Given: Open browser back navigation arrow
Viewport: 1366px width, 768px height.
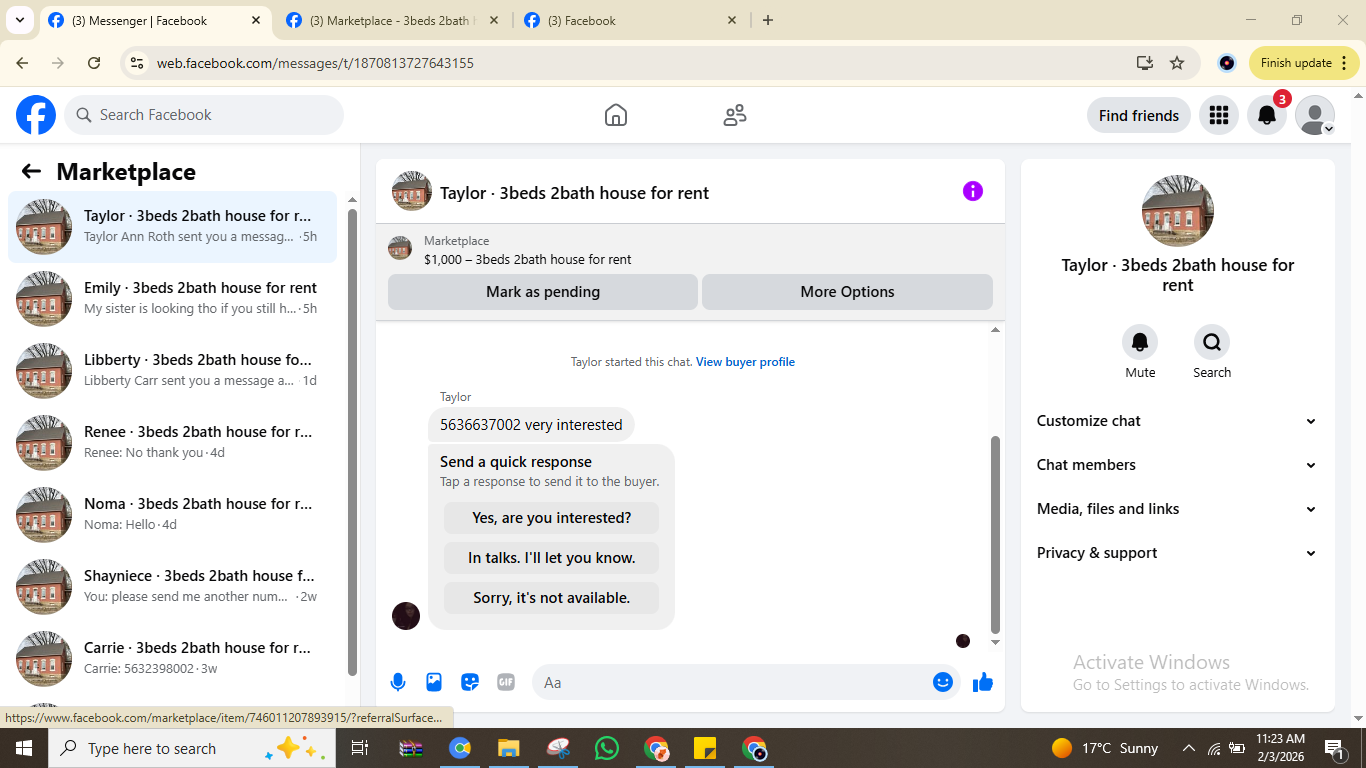Looking at the screenshot, I should [22, 63].
